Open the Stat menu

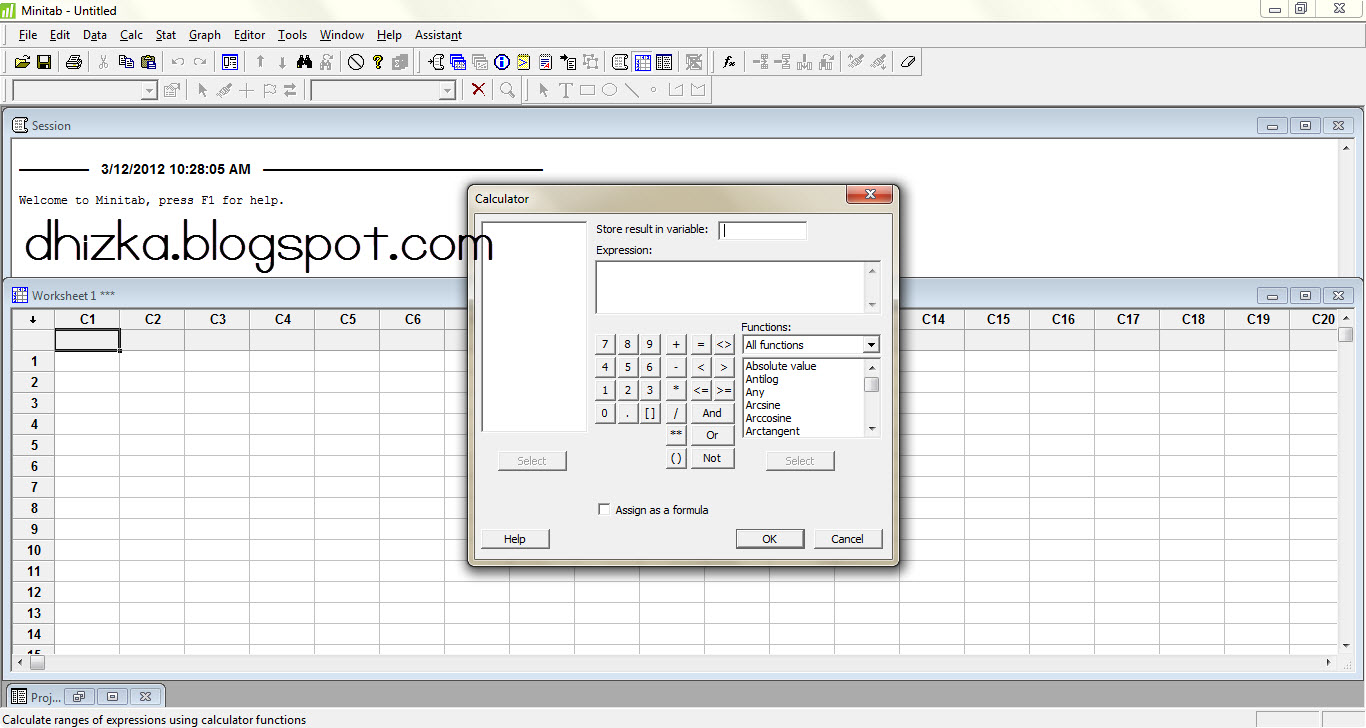click(x=166, y=35)
